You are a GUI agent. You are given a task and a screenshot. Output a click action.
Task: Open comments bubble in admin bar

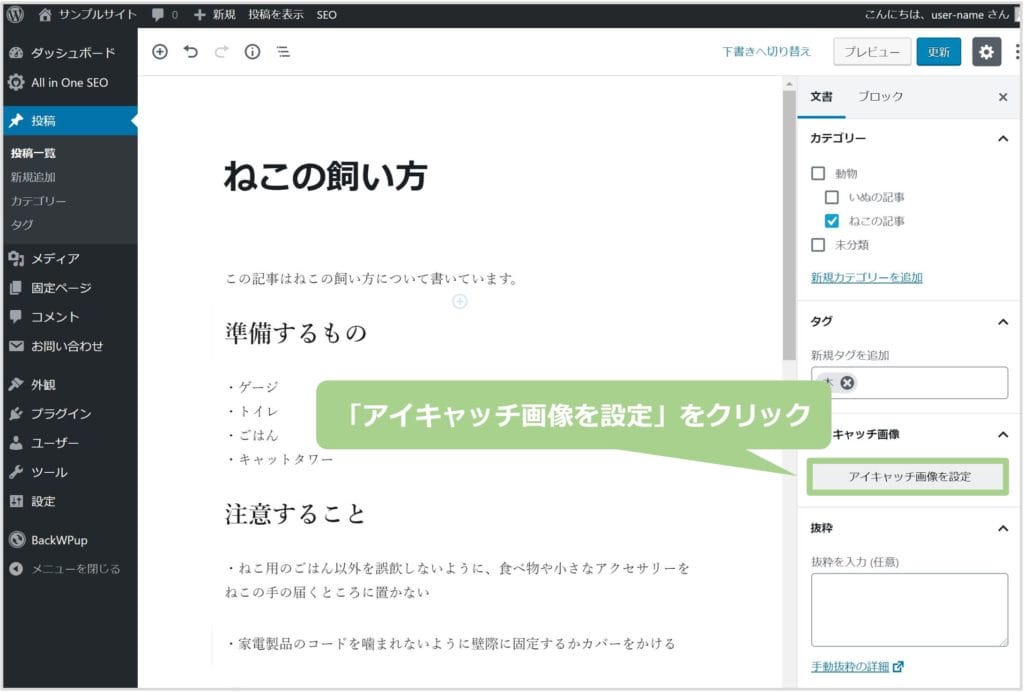[163, 15]
